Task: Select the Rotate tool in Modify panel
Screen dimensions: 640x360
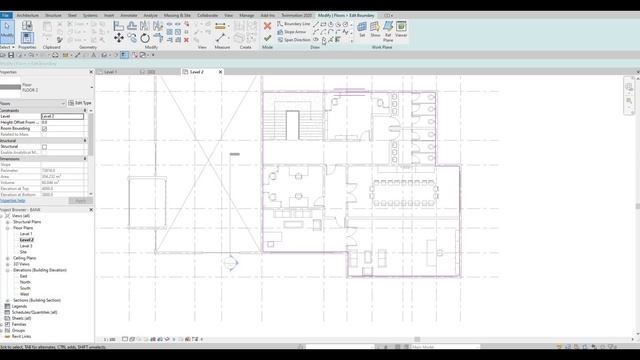Action: (145, 38)
